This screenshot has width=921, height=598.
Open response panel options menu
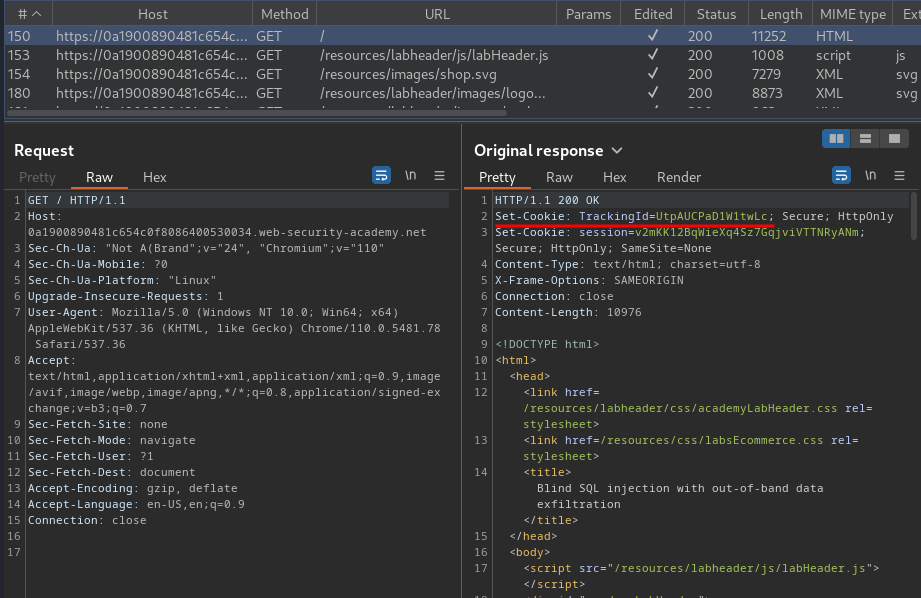coord(899,175)
